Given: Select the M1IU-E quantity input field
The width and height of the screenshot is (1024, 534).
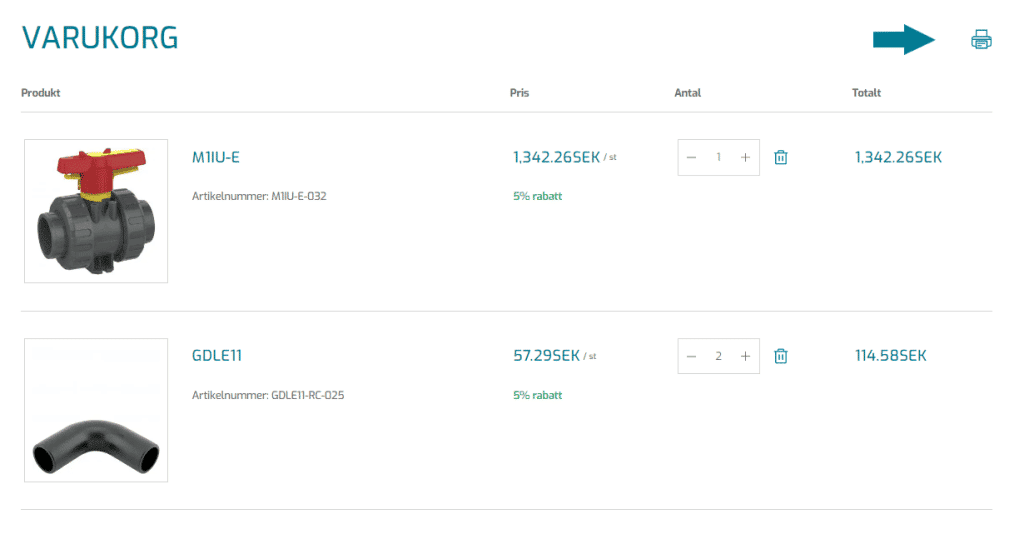Looking at the screenshot, I should pos(718,157).
